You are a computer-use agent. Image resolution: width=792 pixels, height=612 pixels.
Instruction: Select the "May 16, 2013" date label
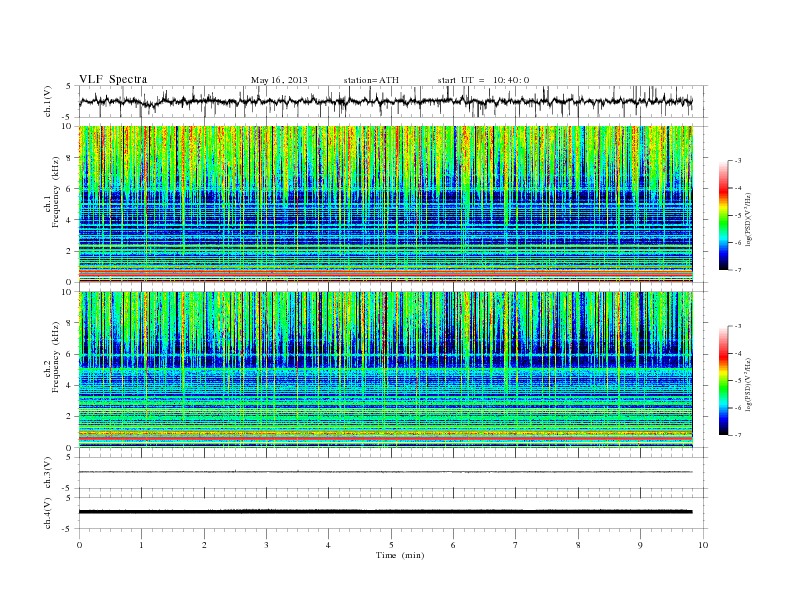click(279, 80)
